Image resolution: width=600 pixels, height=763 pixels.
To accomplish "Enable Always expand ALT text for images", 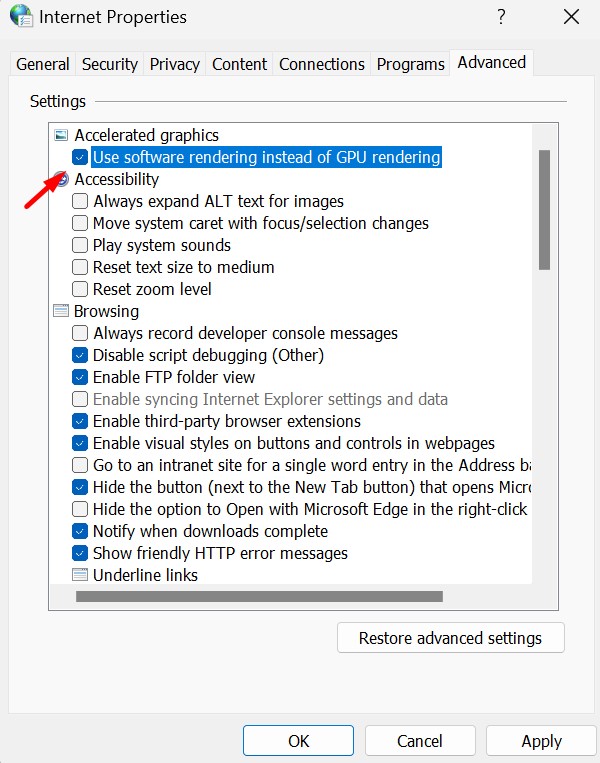I will pos(80,201).
